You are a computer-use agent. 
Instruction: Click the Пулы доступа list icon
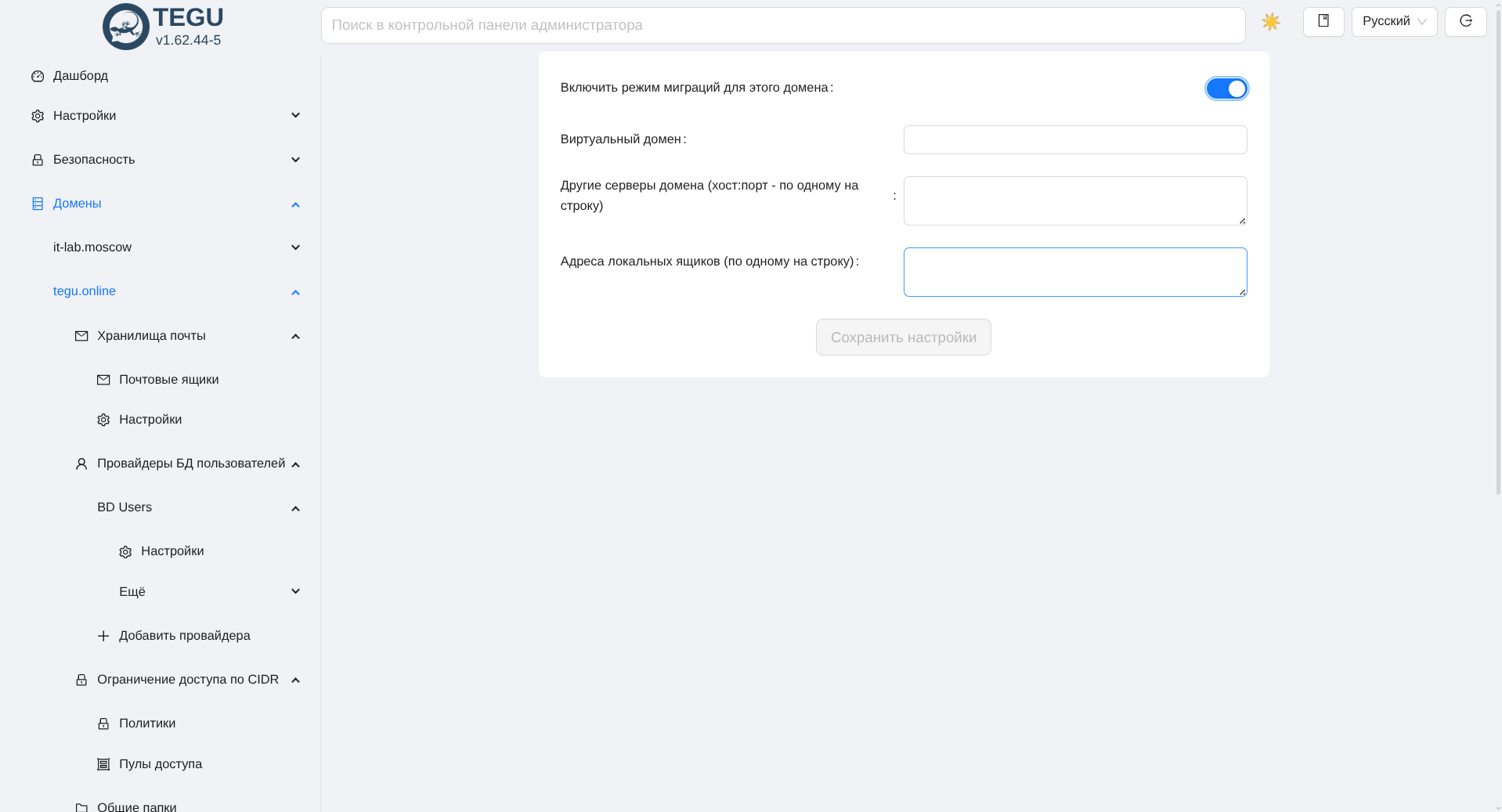[x=103, y=764]
